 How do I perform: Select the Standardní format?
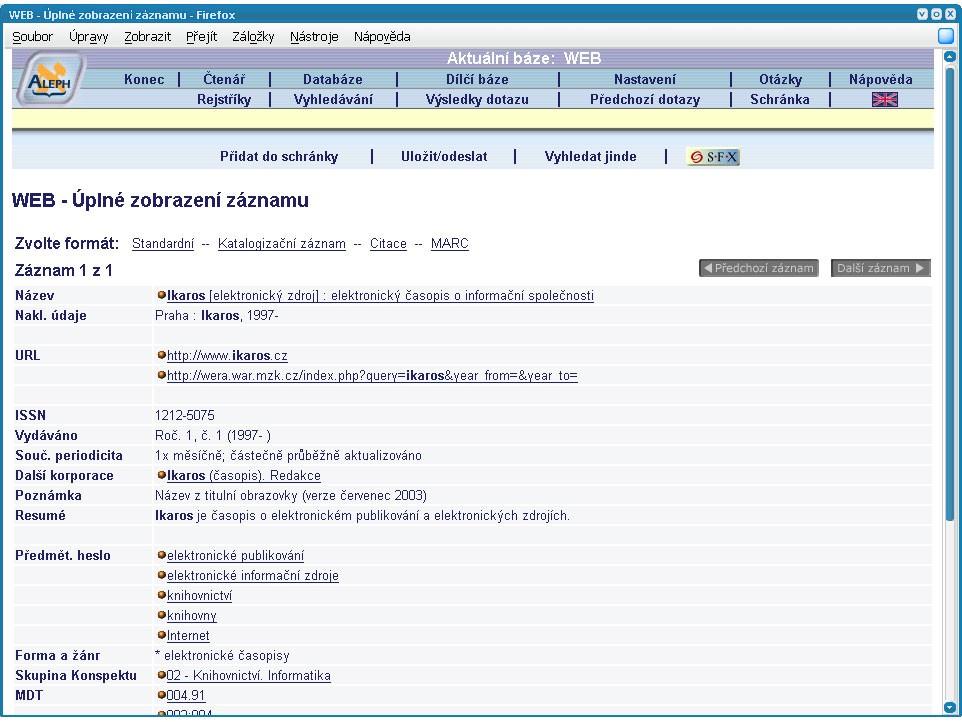(x=163, y=244)
